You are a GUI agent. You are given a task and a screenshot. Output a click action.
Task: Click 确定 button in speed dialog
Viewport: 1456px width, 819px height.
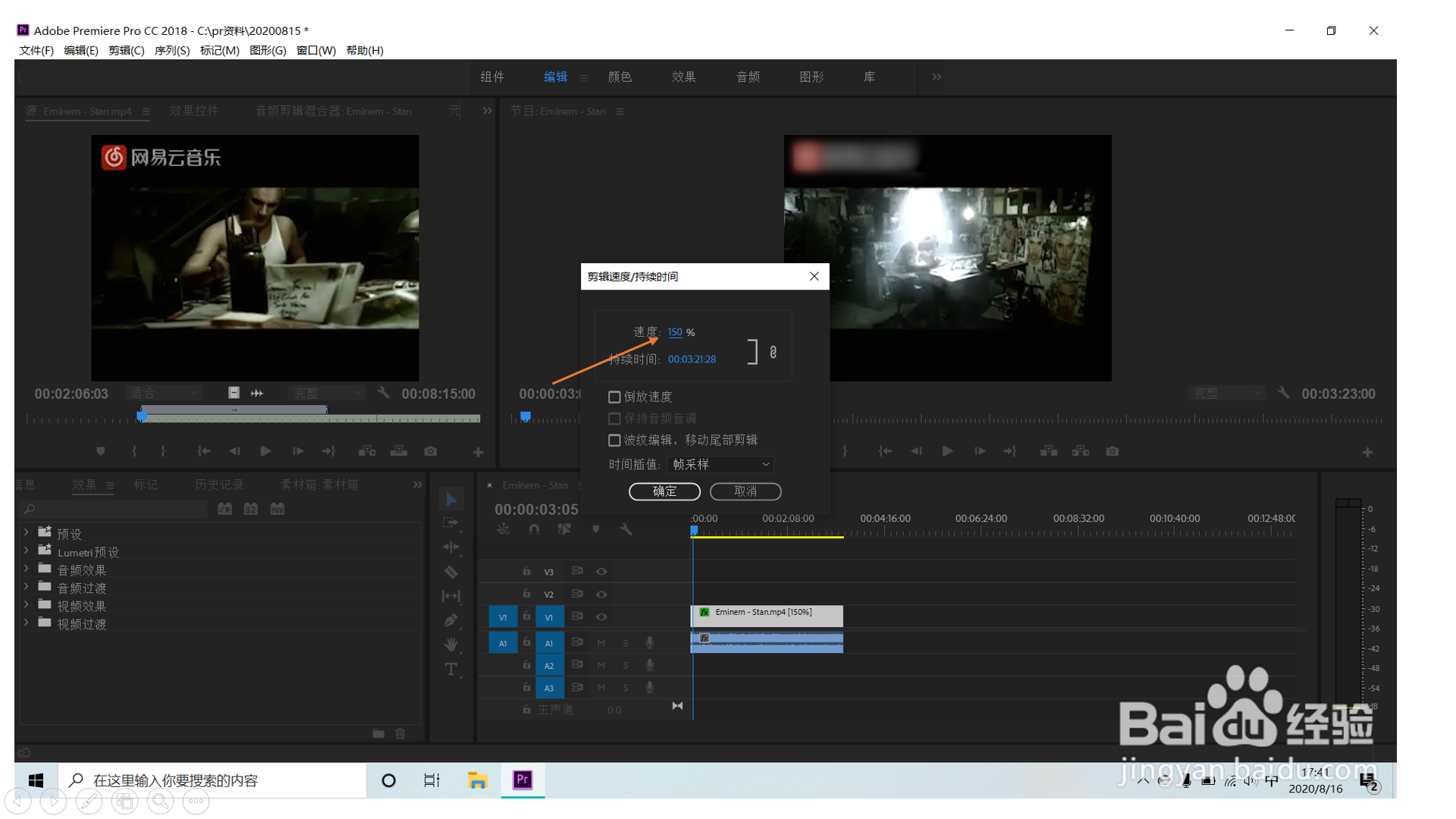point(664,491)
